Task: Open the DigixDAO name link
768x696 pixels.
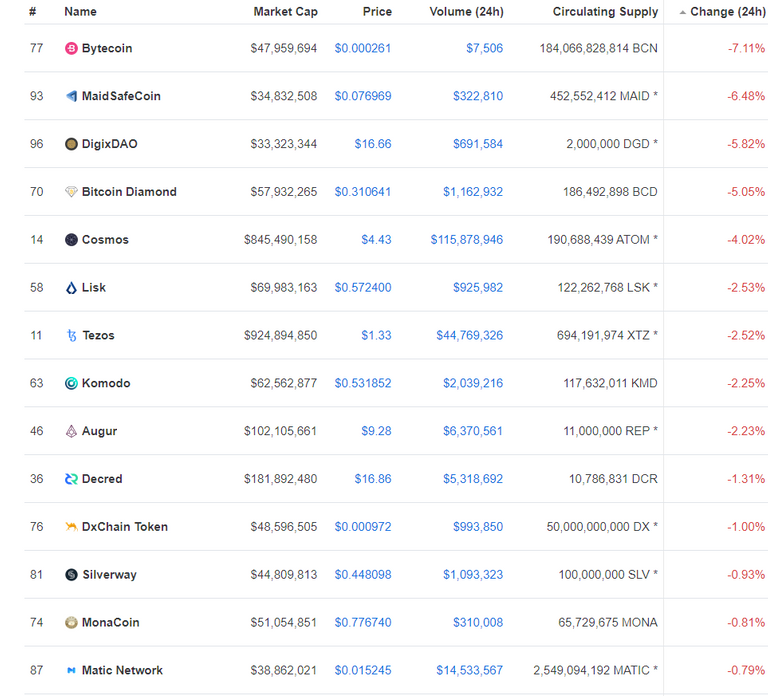Action: (110, 144)
